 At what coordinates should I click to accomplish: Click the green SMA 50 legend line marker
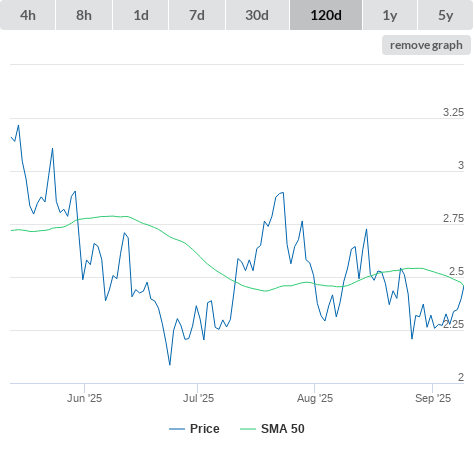(248, 429)
